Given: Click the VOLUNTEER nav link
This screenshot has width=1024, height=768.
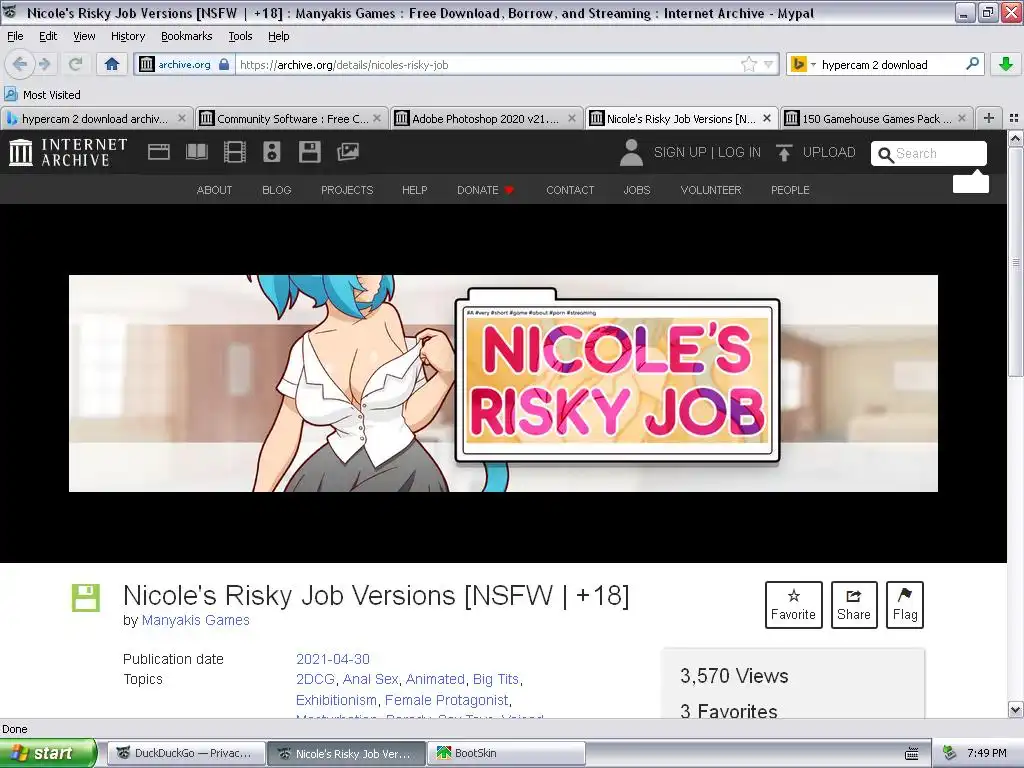Looking at the screenshot, I should point(711,190).
